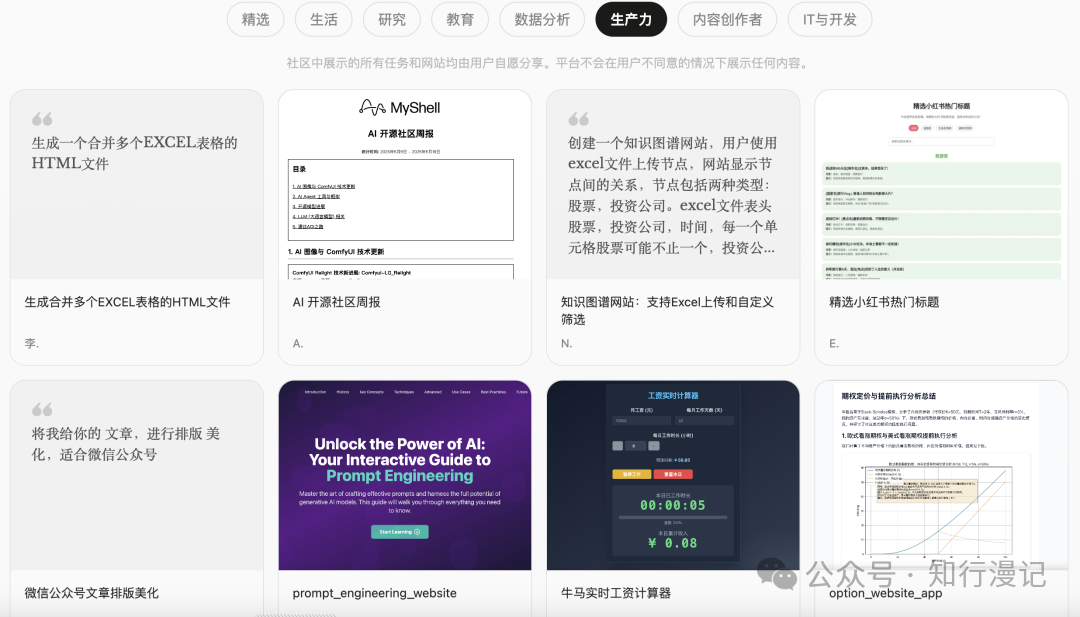
Task: Click the 00:00:05 timer in salary calculator
Action: pos(673,505)
